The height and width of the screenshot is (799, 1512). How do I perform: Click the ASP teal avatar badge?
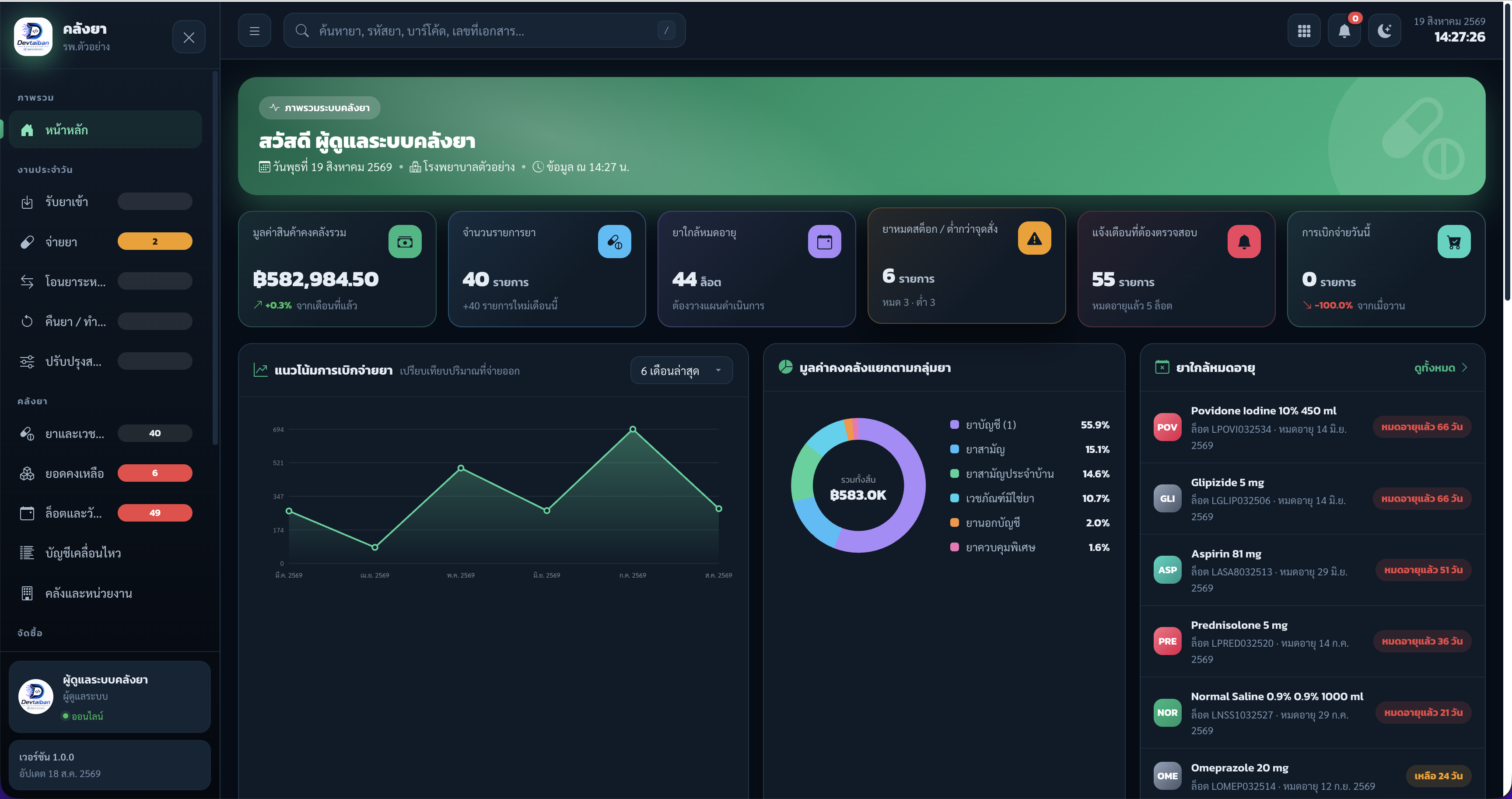coord(1167,570)
